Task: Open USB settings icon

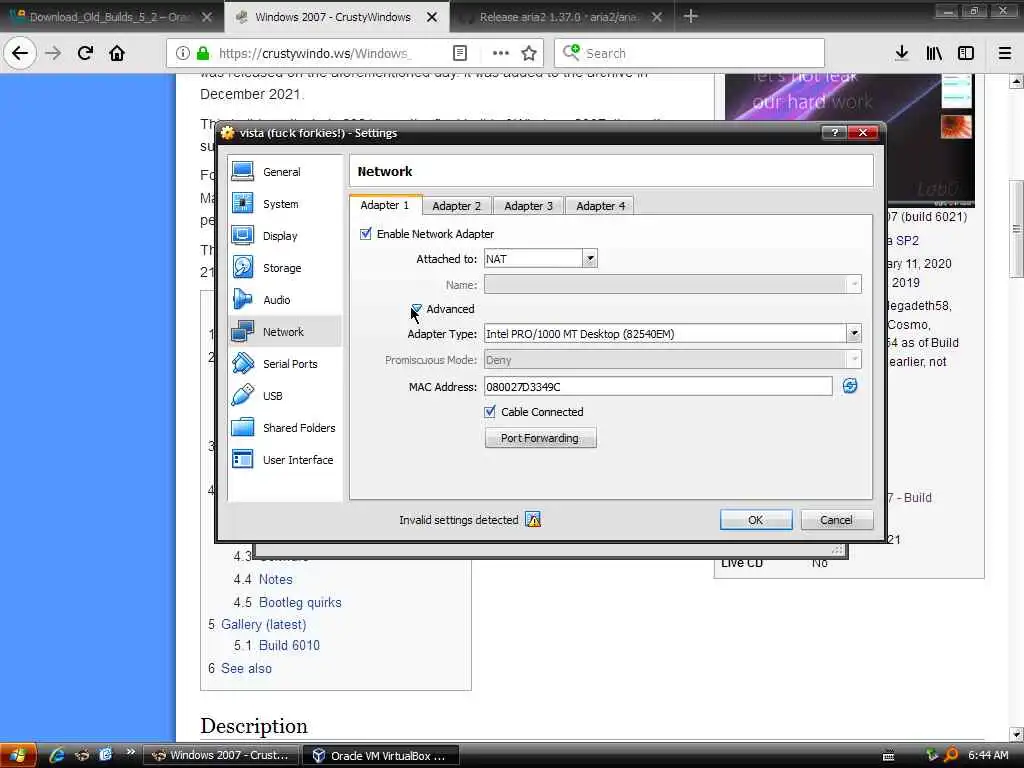Action: coord(242,396)
